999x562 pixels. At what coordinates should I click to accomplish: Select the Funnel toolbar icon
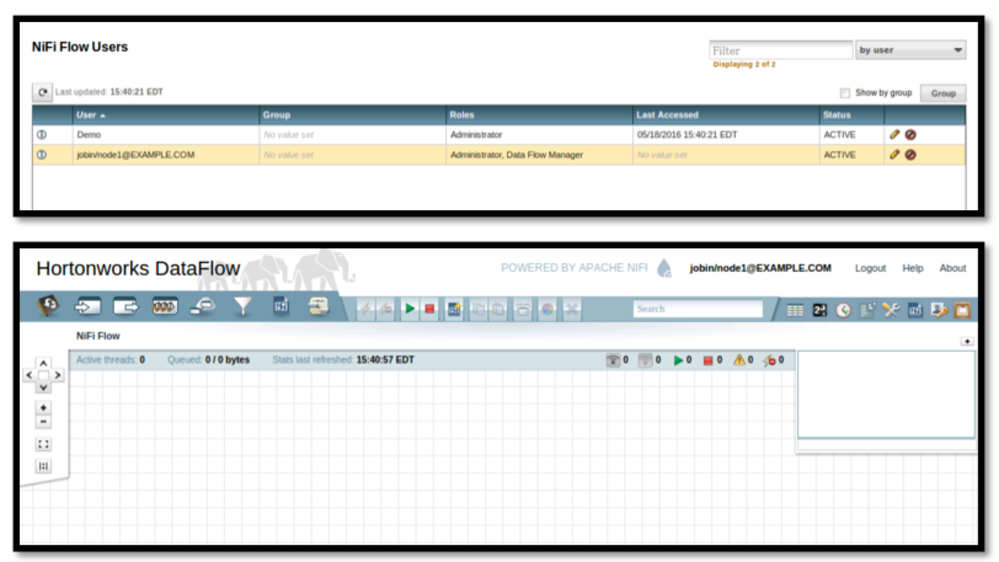[243, 307]
